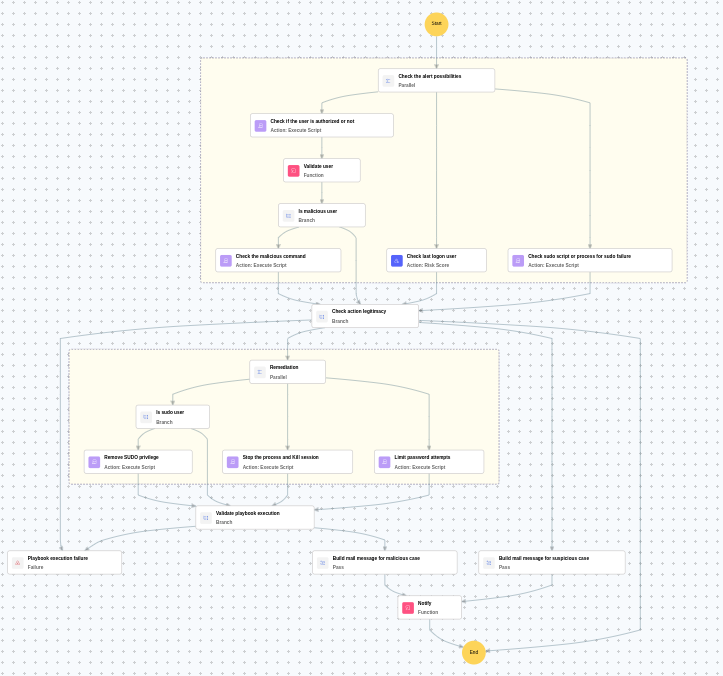This screenshot has height=676, width=723.
Task: Click 'Pass' subtitle under suspicious case message
Action: 504,567
